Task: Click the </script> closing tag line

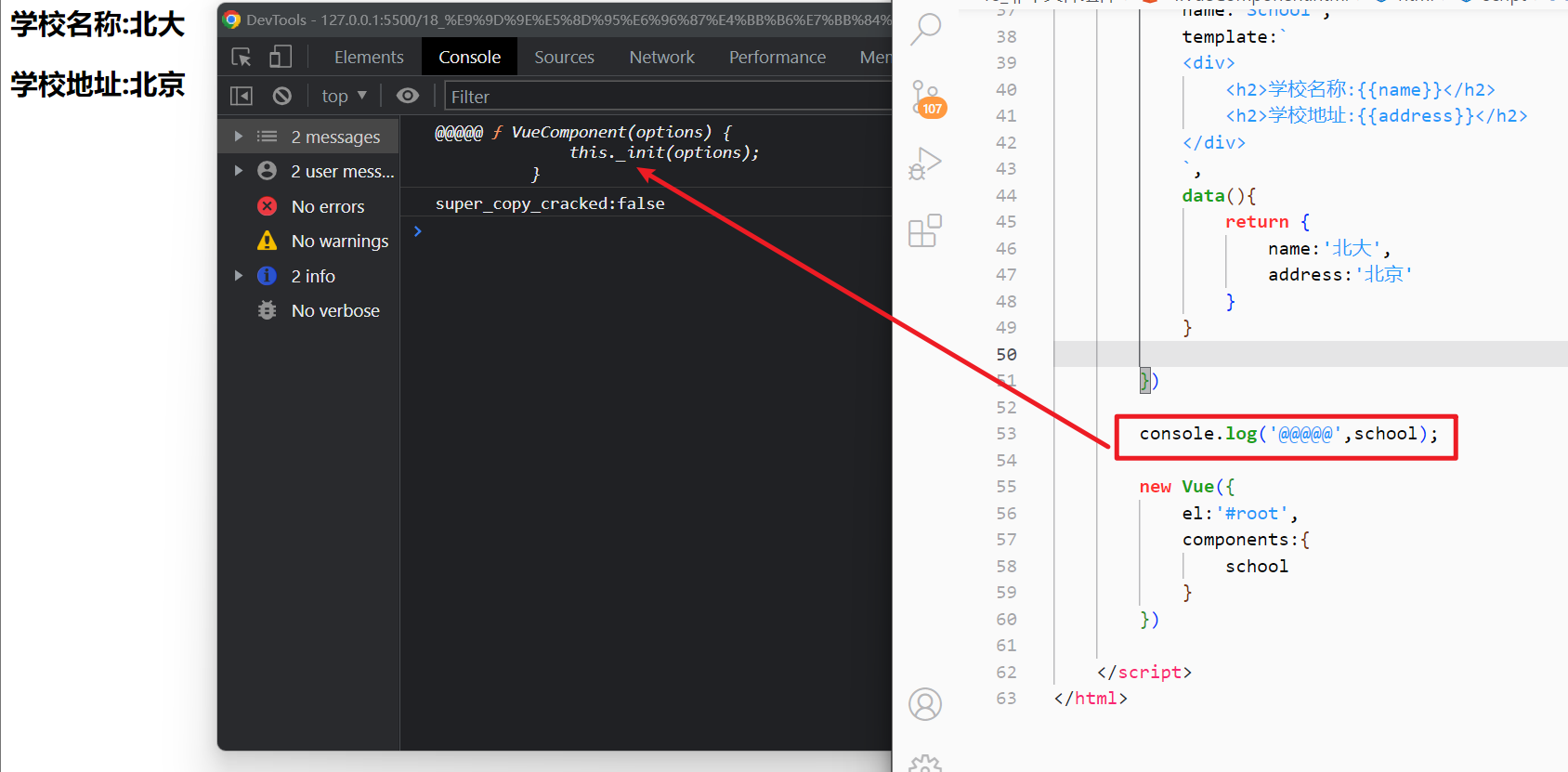Action: (1144, 673)
